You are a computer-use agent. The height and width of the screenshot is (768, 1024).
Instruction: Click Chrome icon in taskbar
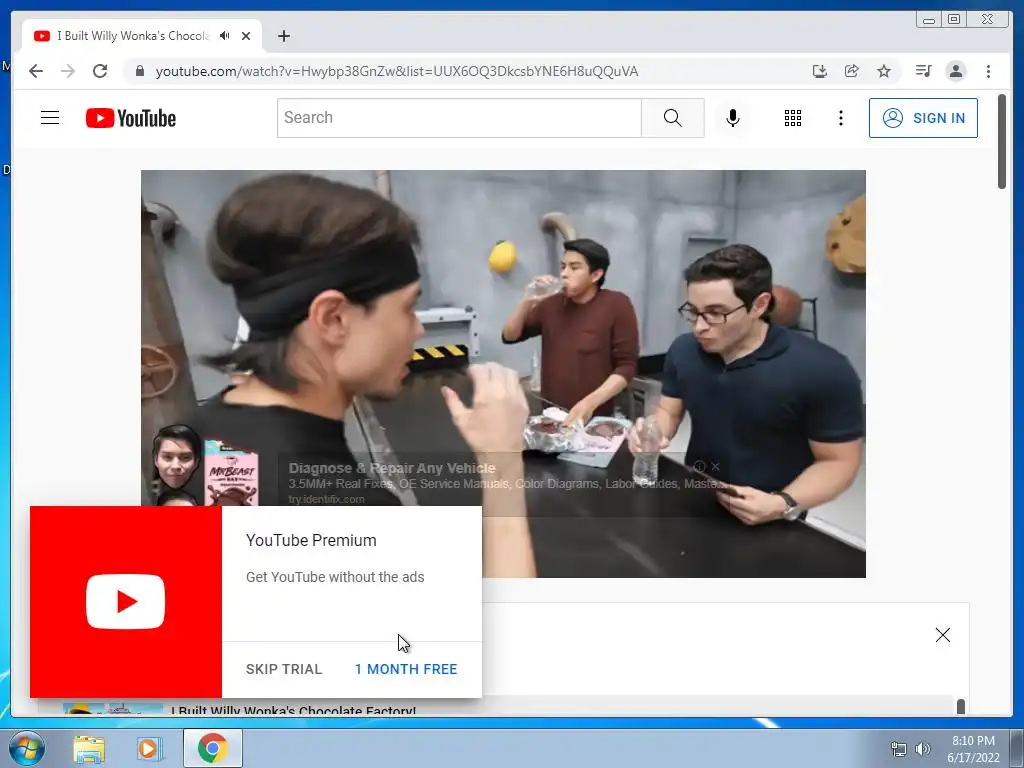(213, 748)
